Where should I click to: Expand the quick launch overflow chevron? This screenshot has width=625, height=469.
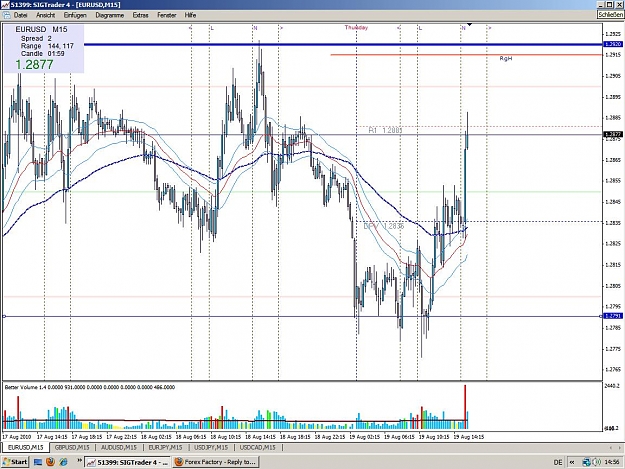click(79, 461)
